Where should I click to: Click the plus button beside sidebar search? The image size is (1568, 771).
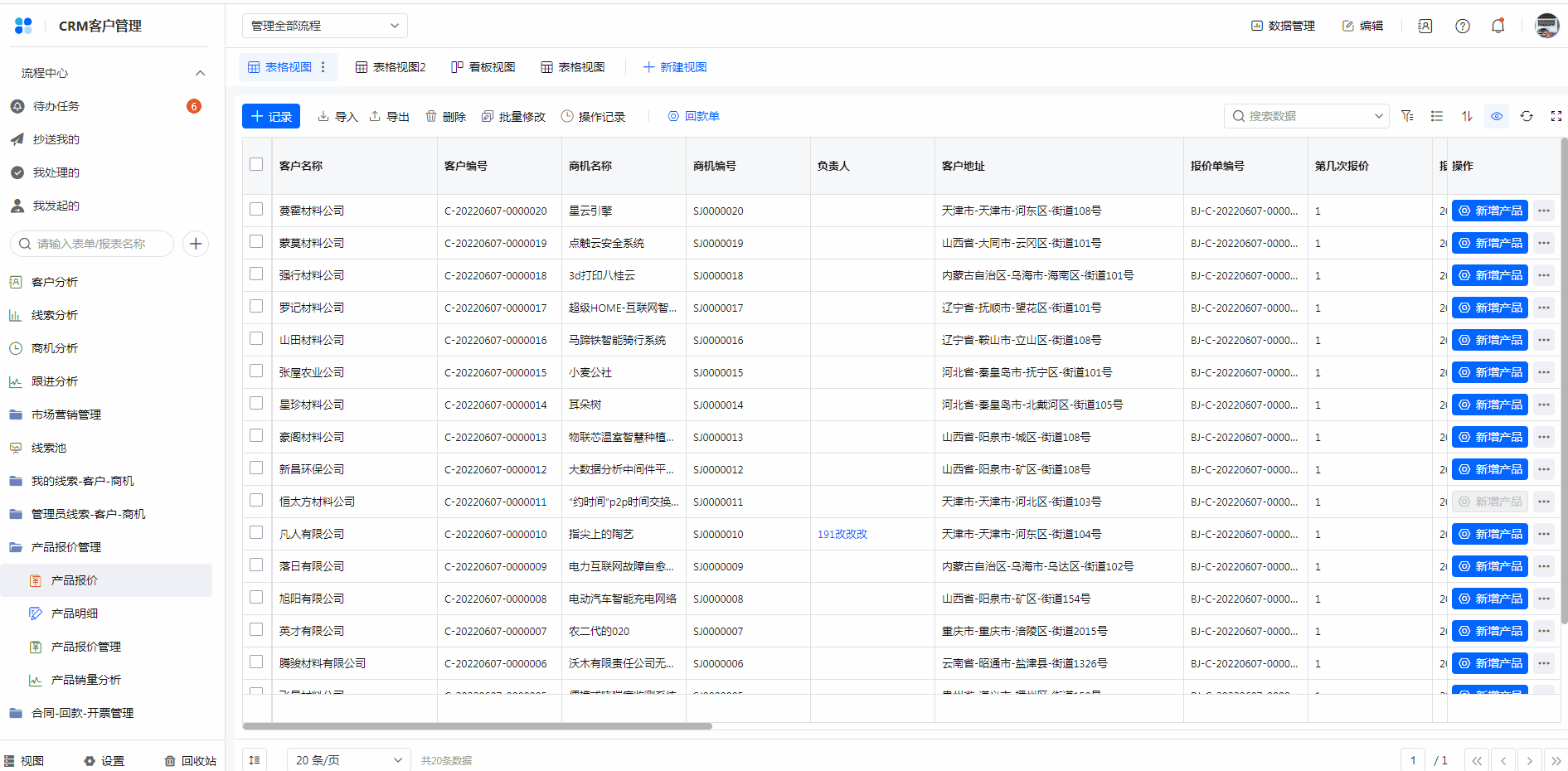(196, 244)
